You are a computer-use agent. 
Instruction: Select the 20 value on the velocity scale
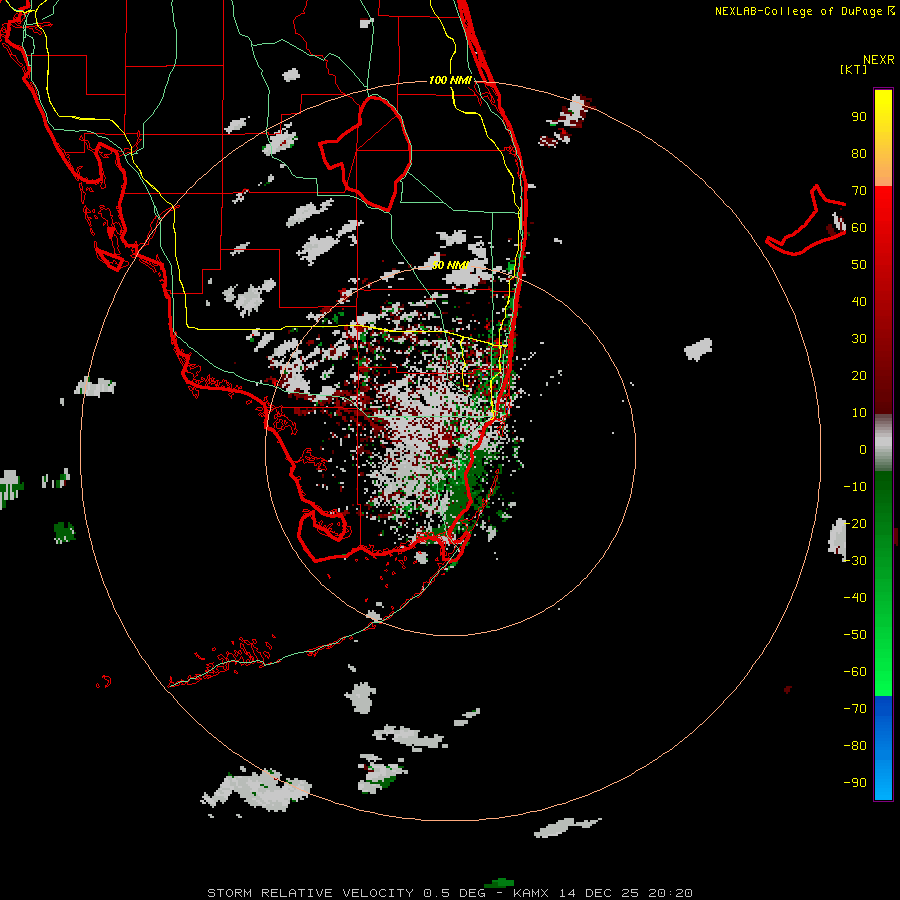[x=859, y=375]
